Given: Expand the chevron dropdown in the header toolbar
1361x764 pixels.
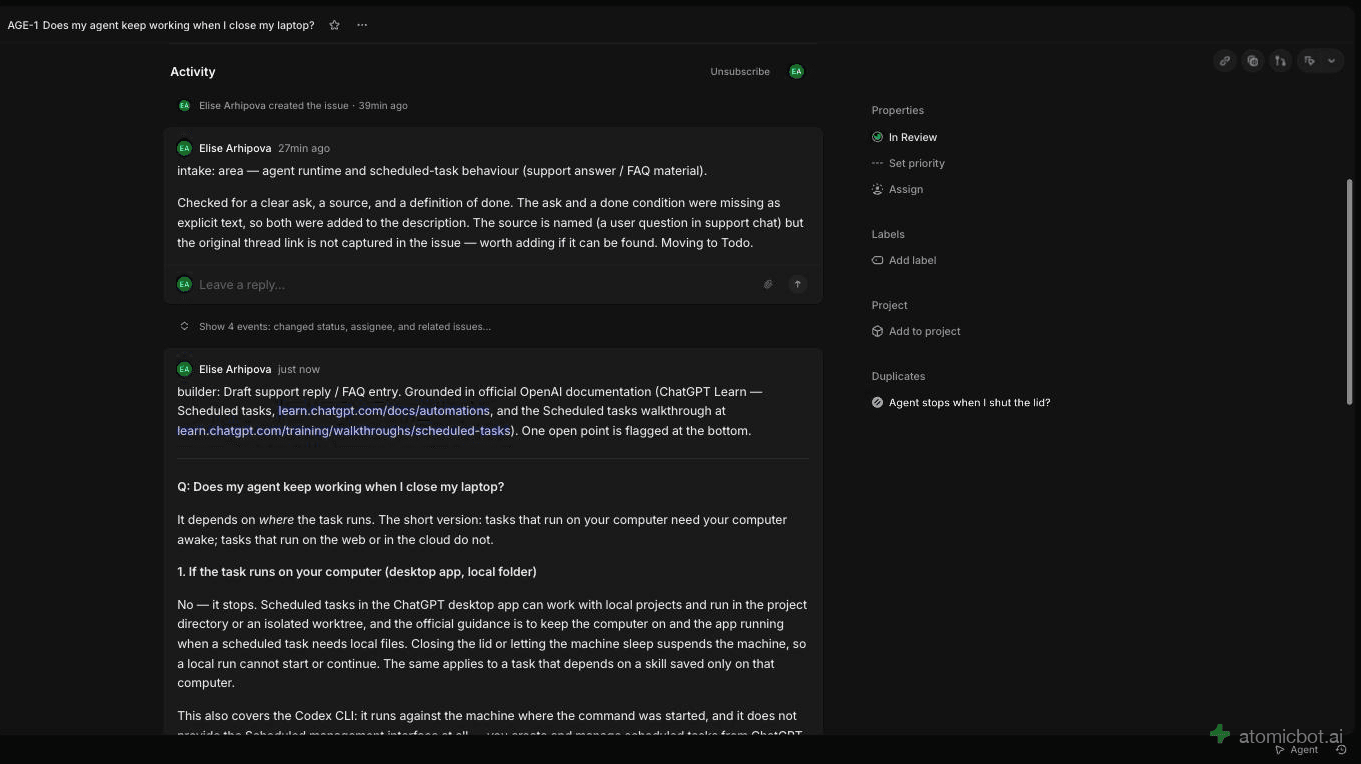Looking at the screenshot, I should (x=1331, y=61).
